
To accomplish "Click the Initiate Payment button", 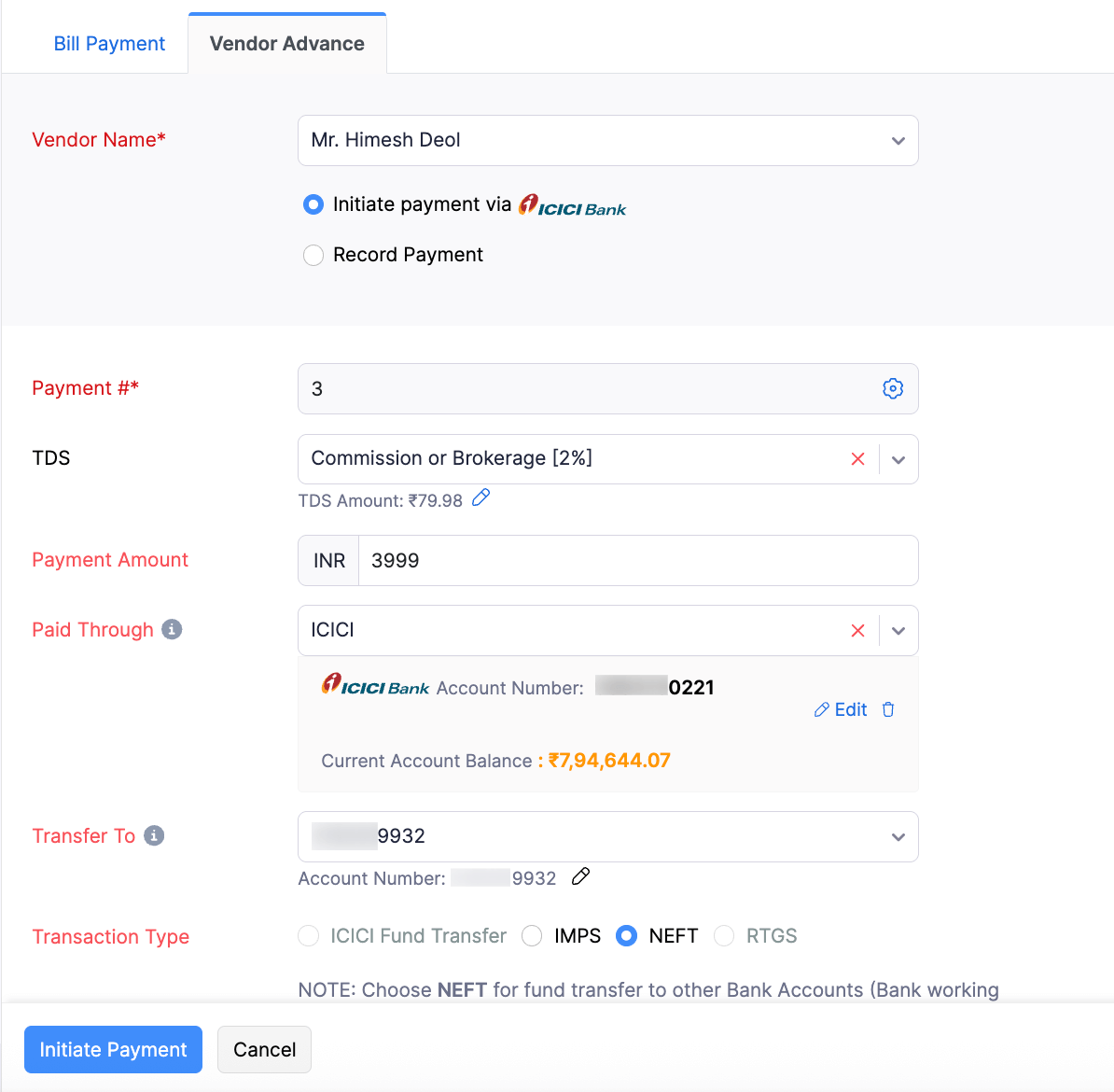I will pos(113,1050).
